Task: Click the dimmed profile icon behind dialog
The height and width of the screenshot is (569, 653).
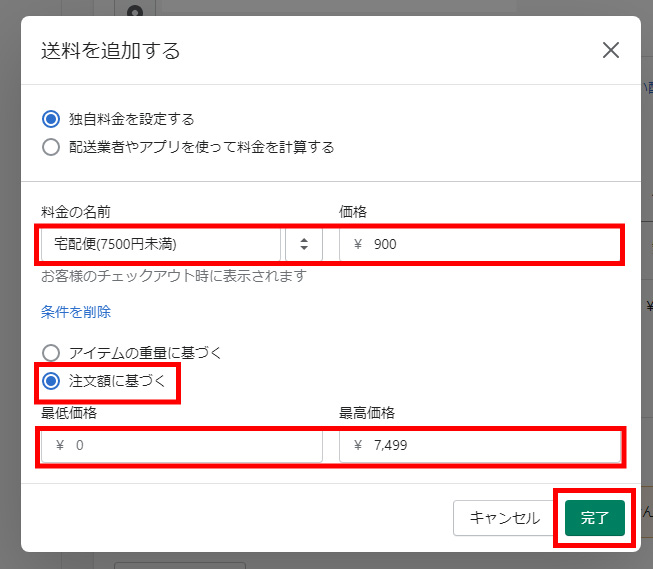Action: click(135, 11)
